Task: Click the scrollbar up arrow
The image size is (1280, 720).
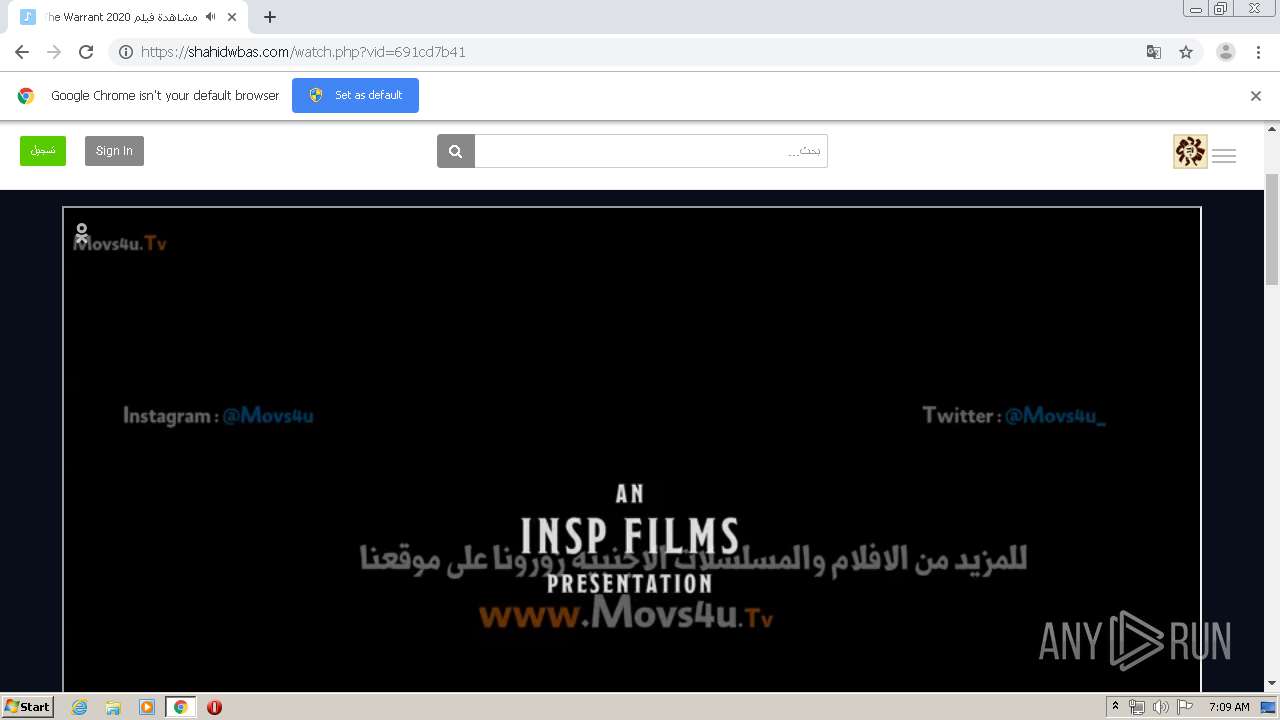Action: pos(1272,129)
